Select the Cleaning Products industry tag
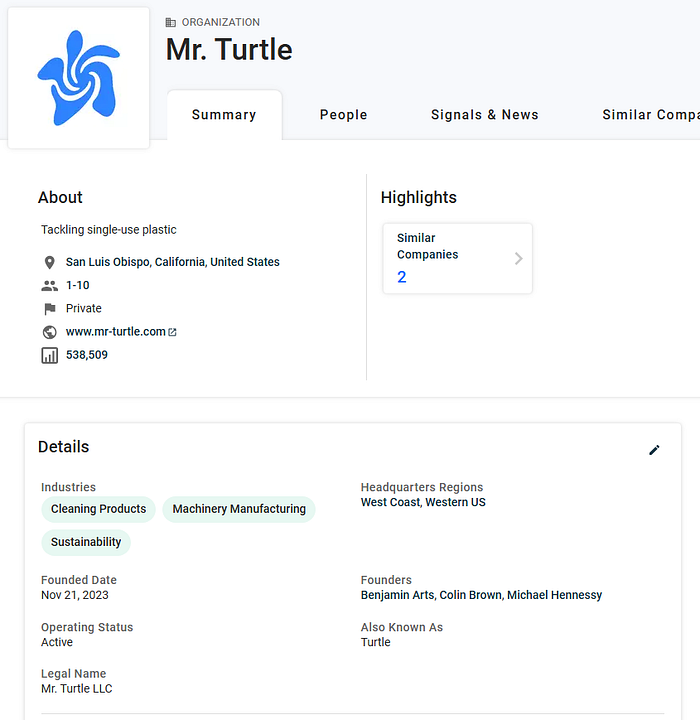The image size is (700, 720). 98,509
